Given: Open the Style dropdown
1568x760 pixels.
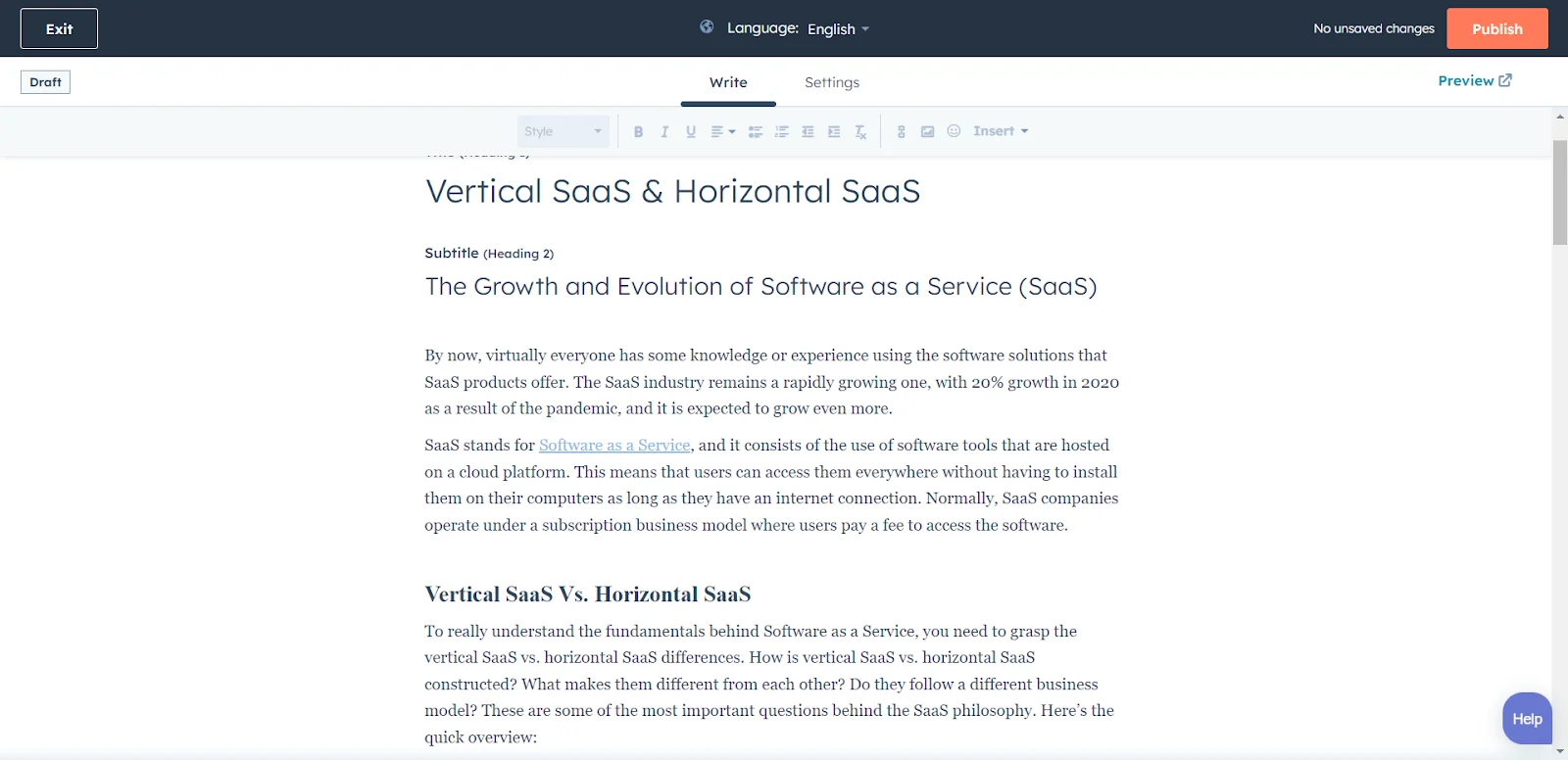Looking at the screenshot, I should [563, 131].
